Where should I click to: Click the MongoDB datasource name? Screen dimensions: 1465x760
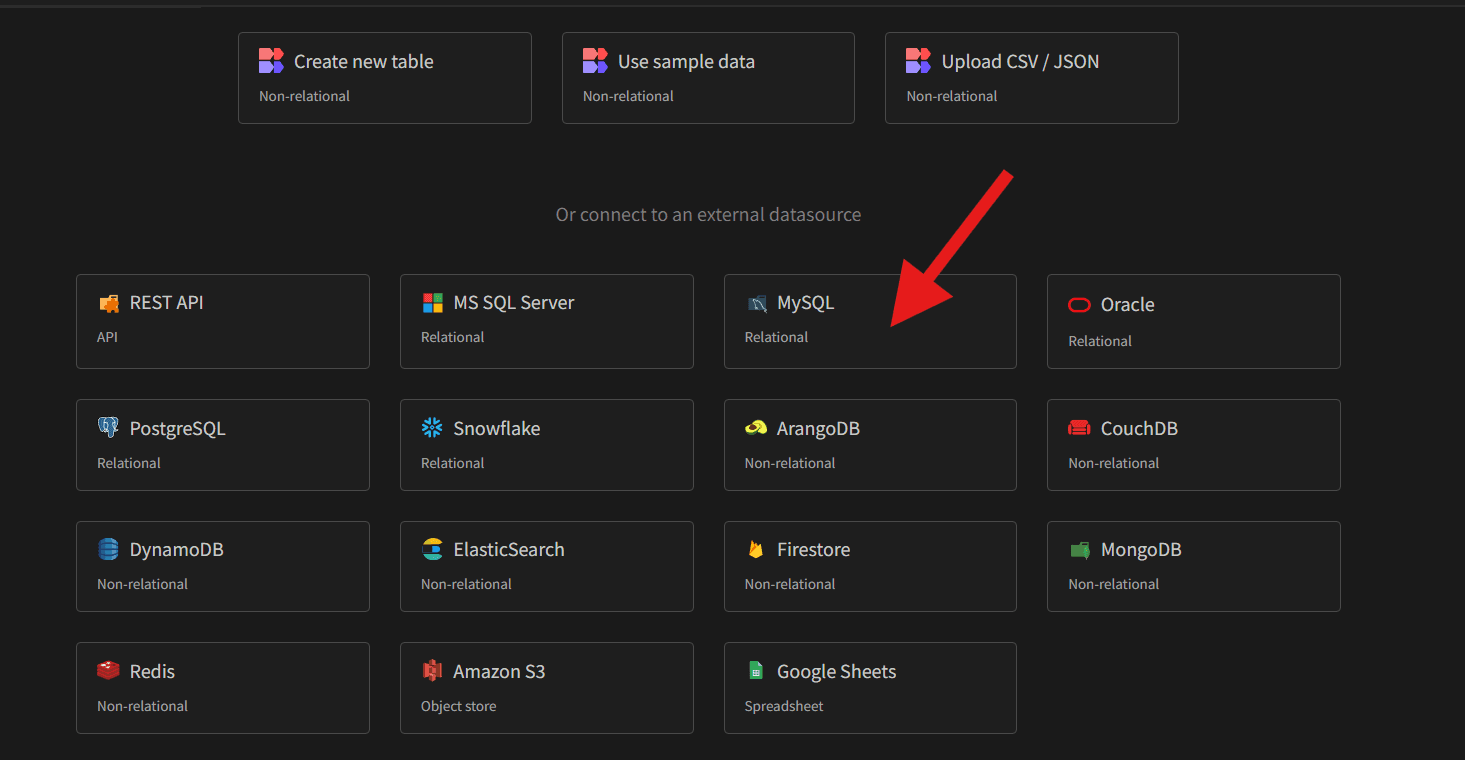pyautogui.click(x=1141, y=550)
